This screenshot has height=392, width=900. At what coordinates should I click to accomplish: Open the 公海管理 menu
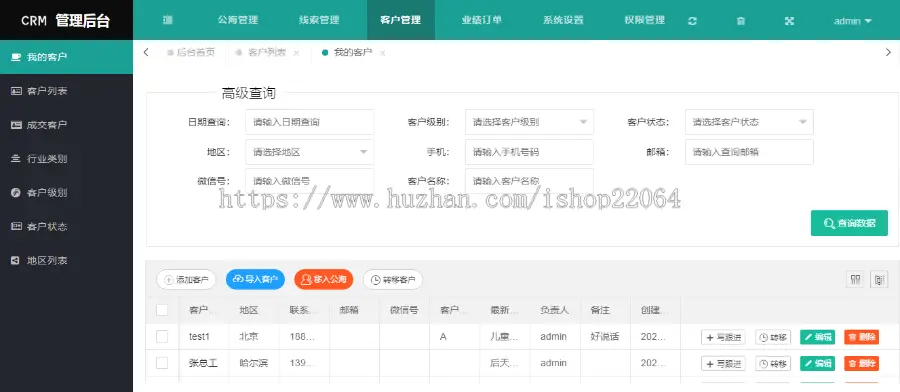tap(238, 20)
